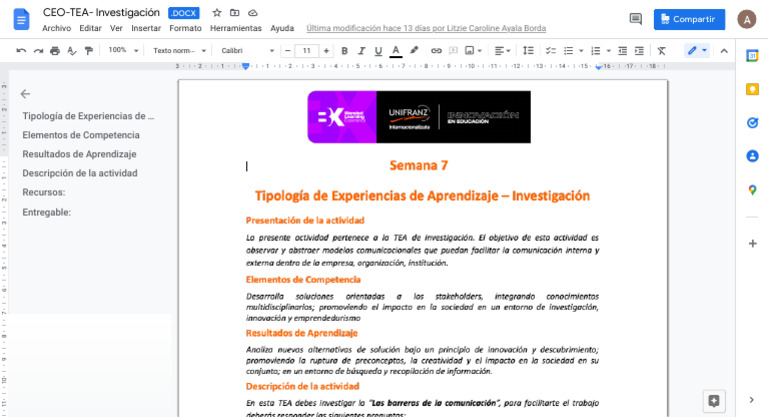Open Google Keep in the side panel

coord(752,89)
